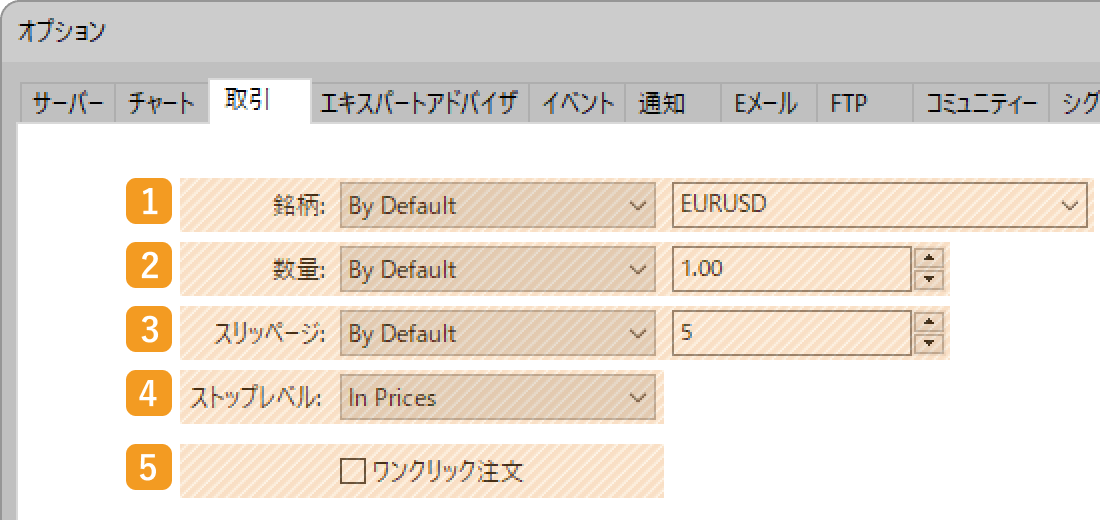This screenshot has height=520, width=1100.
Task: Click the 数量 1.00 input field
Action: [792, 269]
